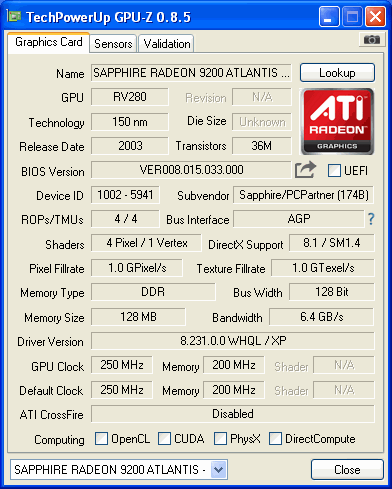Click the DirectX Support field 8.1 / SM1.4
This screenshot has width=392, height=489.
pos(332,243)
